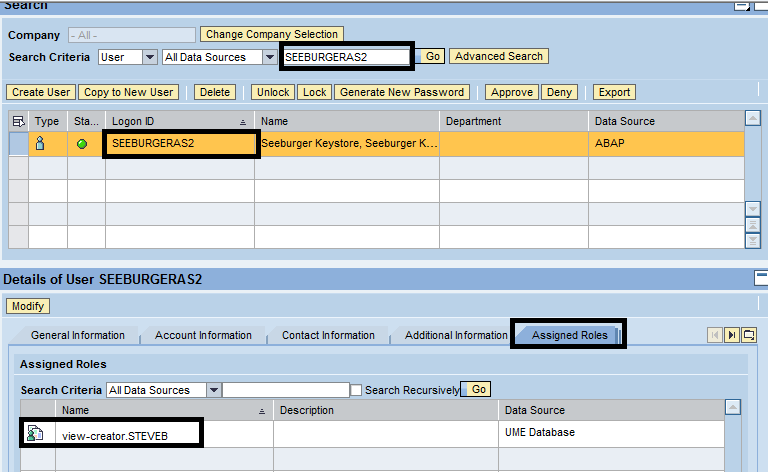Switch to the General Information tab

pos(78,335)
